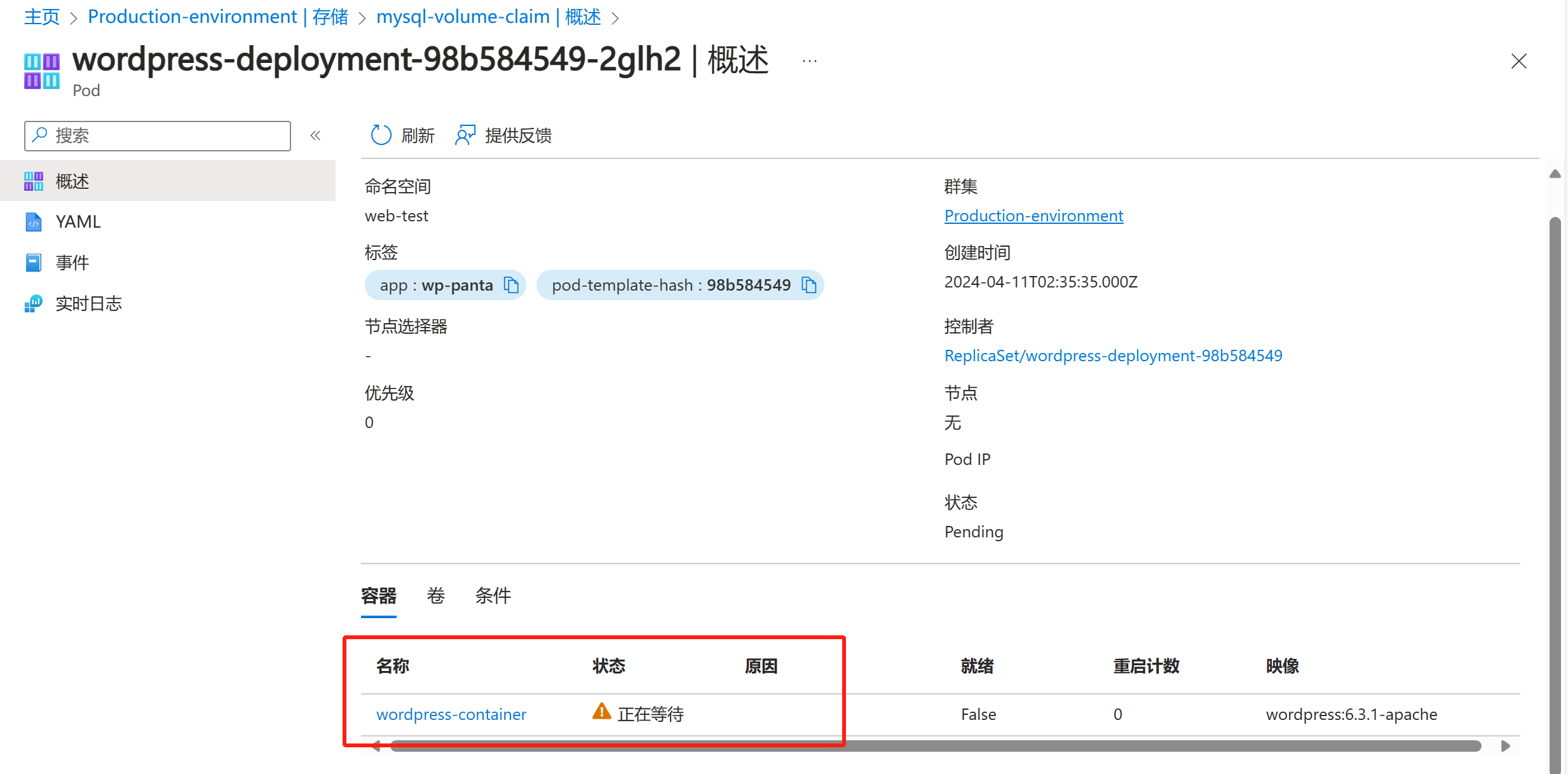Click the mysql-volume-claim | 概述 breadcrumb
Viewport: 1568px width, 774px height.
(488, 17)
